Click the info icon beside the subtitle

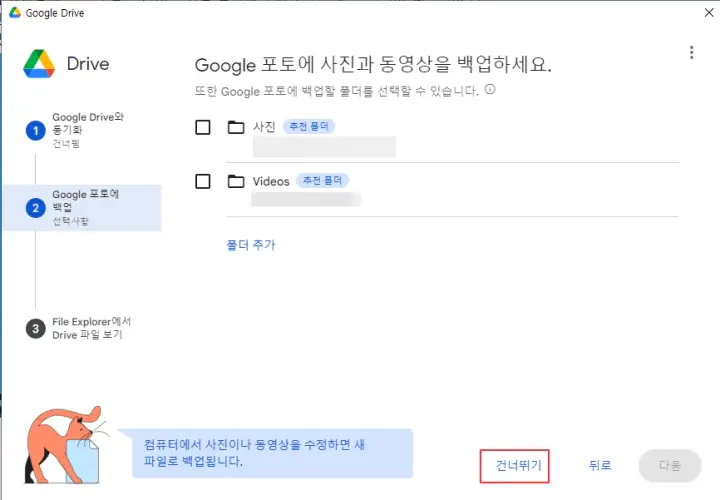click(x=490, y=89)
